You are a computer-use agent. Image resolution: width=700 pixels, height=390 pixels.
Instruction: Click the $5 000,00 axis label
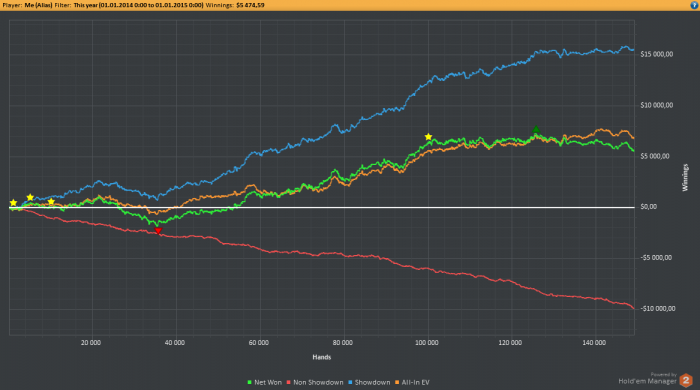click(x=655, y=156)
